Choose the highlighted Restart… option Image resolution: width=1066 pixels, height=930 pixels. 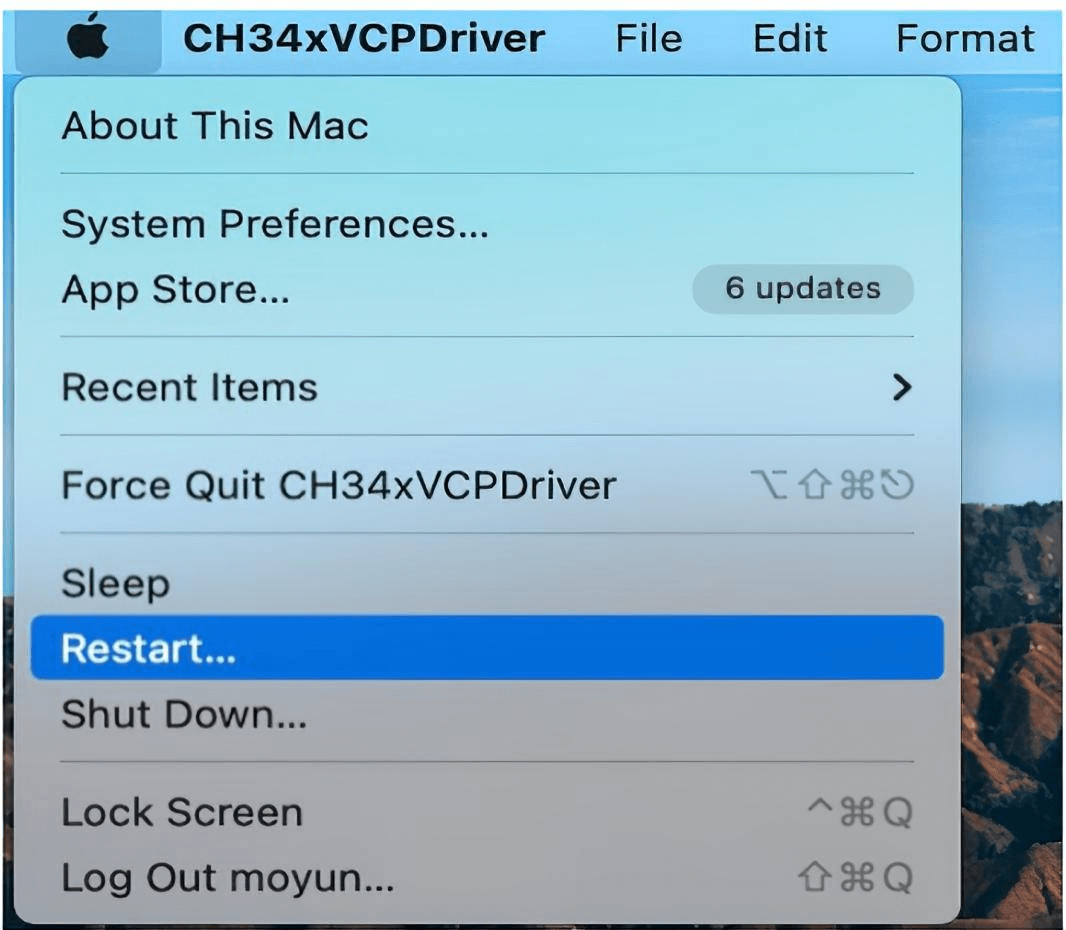point(148,649)
